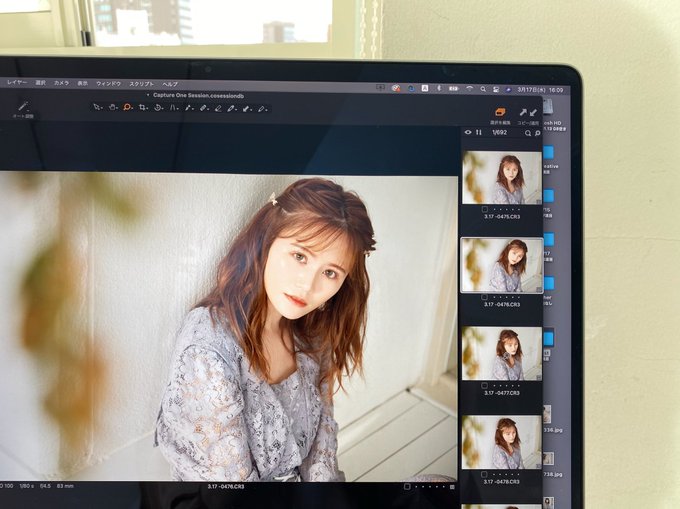Select the Macintosh HD desktop drive icon

[x=548, y=108]
